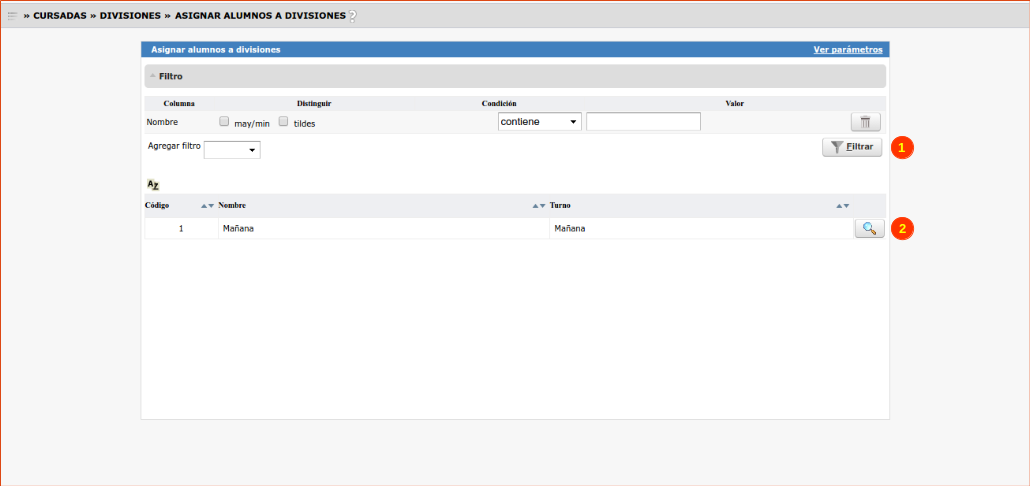Sort Turno column ascending with up arrow
Viewport: 1030px width, 486px height.
pyautogui.click(x=838, y=205)
